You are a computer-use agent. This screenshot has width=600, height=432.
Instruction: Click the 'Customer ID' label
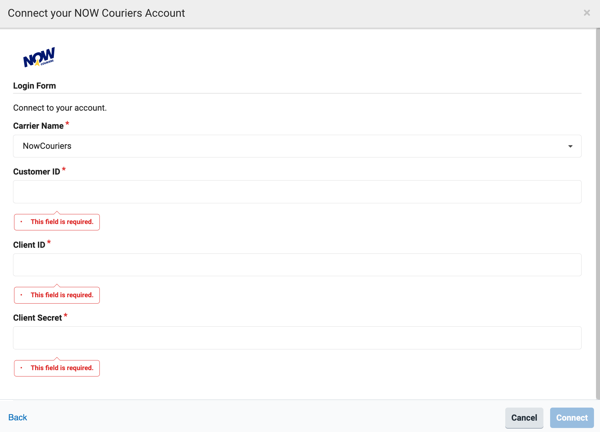pos(36,172)
